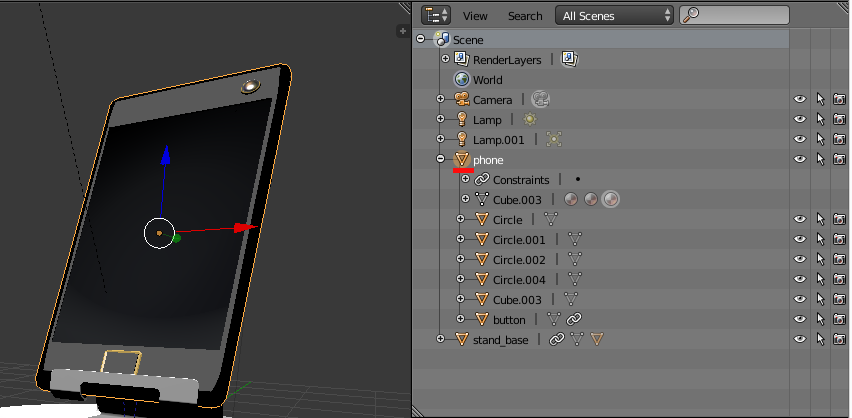The width and height of the screenshot is (852, 418).
Task: Click the outliner search filter field
Action: pyautogui.click(x=734, y=15)
